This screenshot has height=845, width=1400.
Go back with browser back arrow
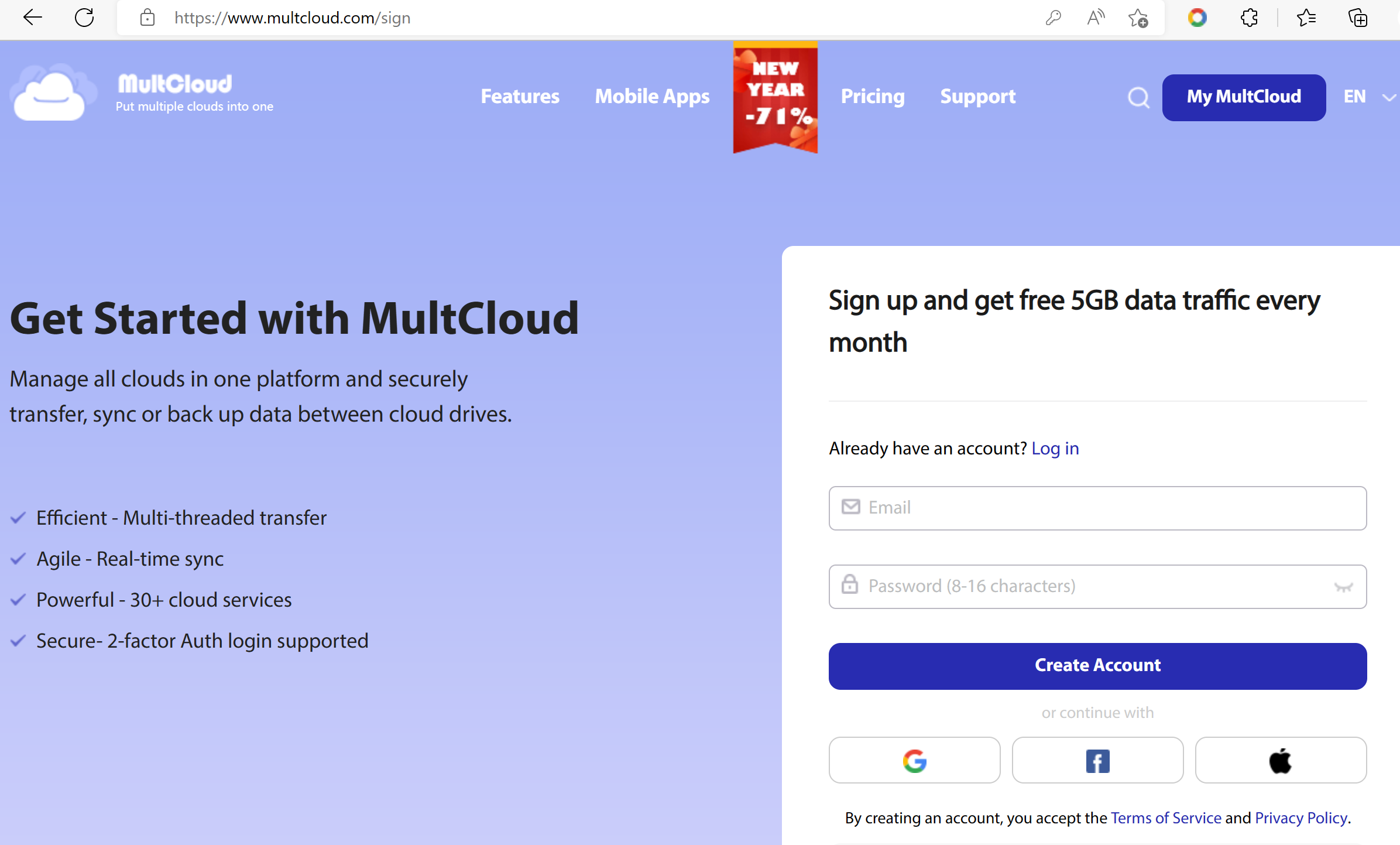(x=32, y=18)
